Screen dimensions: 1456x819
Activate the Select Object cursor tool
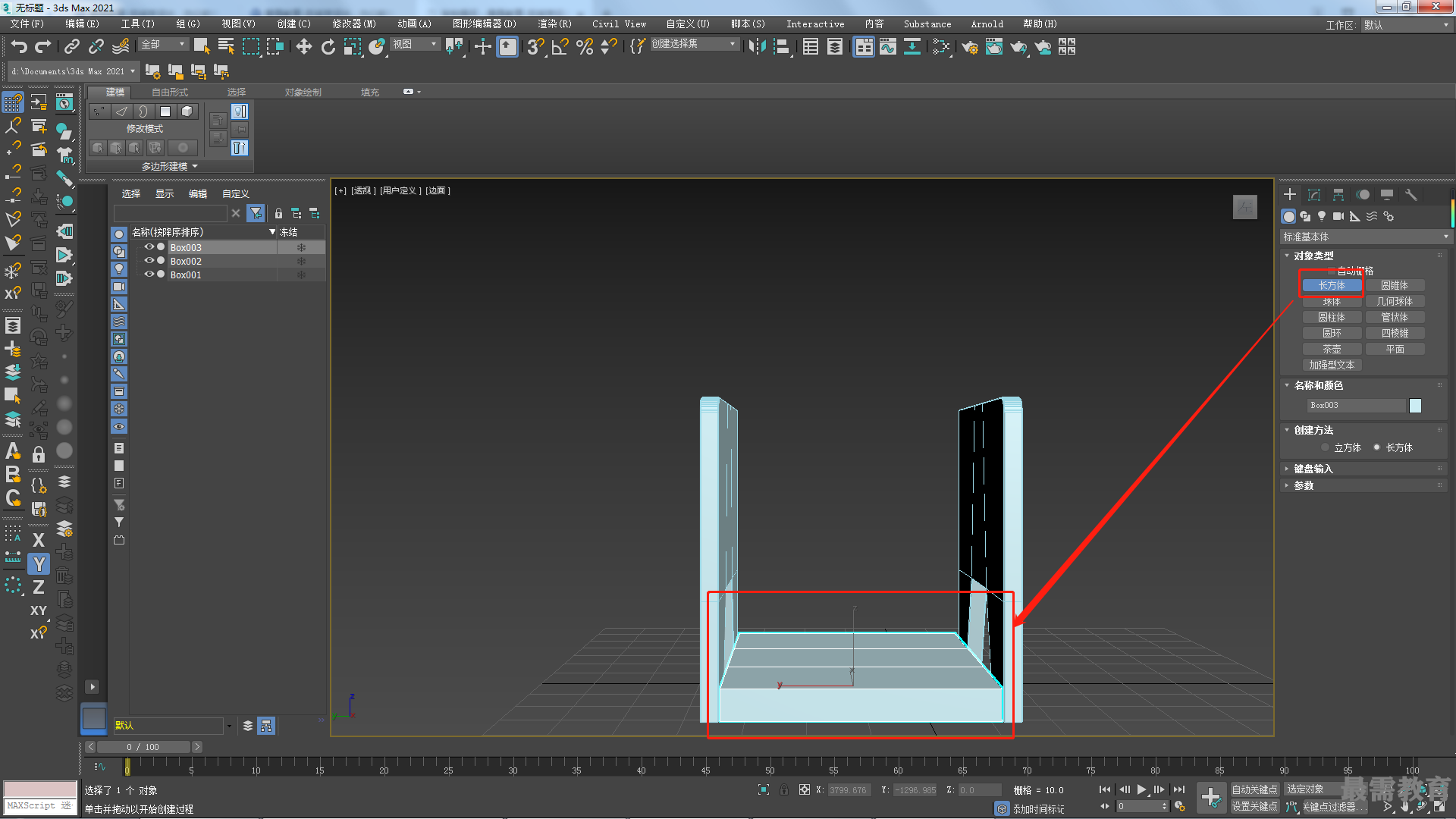[x=201, y=47]
